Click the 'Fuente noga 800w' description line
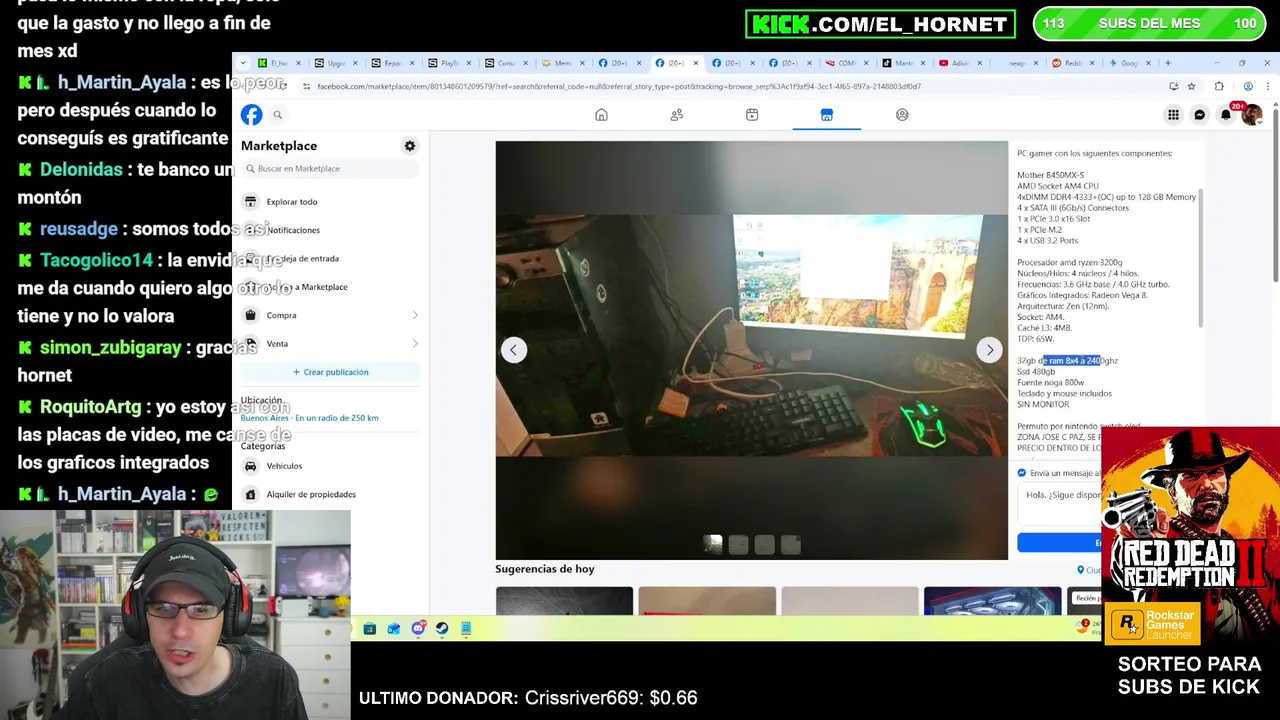This screenshot has width=1280, height=720. pyautogui.click(x=1050, y=383)
